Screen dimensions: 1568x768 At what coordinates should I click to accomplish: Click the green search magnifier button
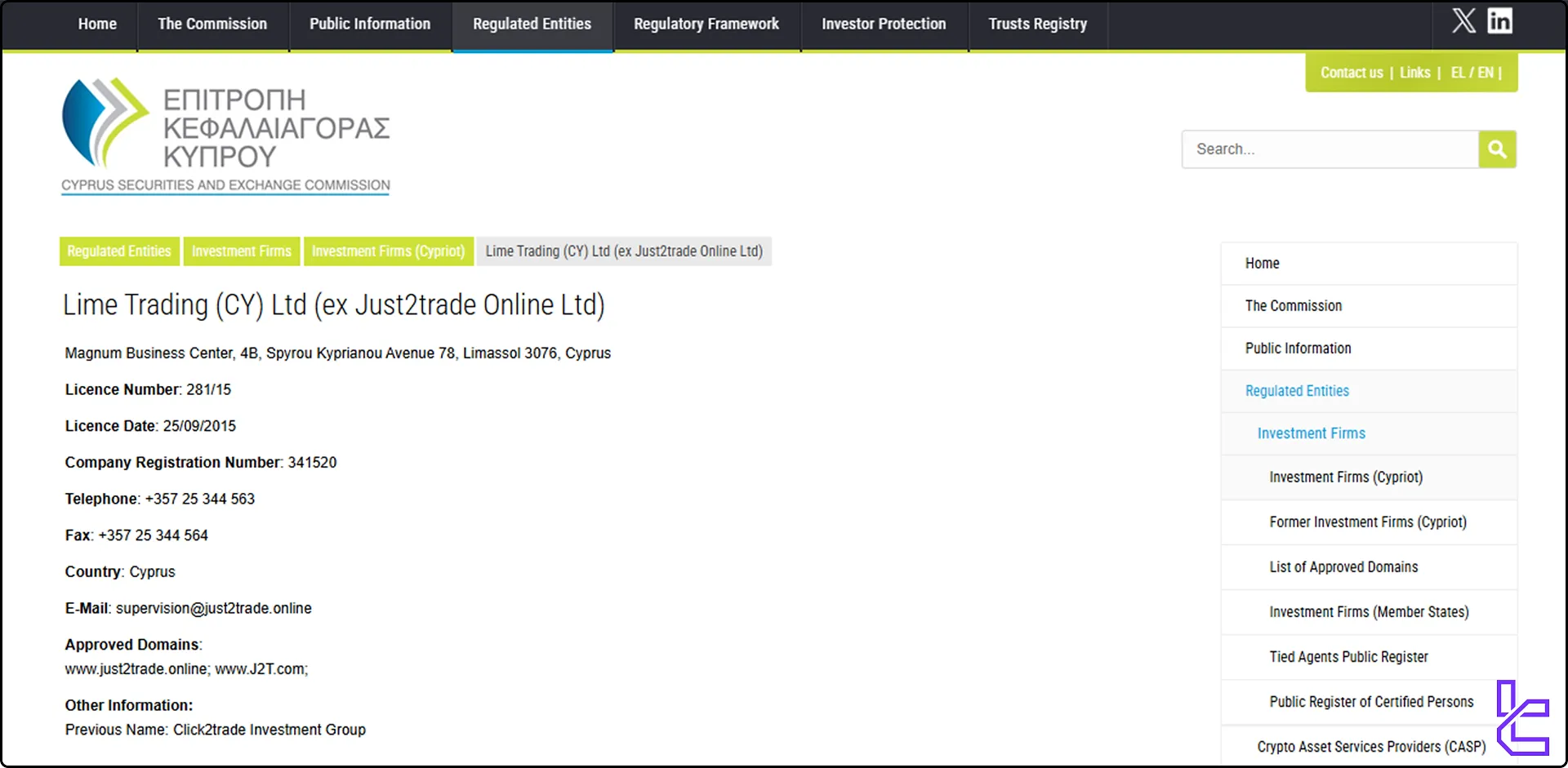(1497, 149)
